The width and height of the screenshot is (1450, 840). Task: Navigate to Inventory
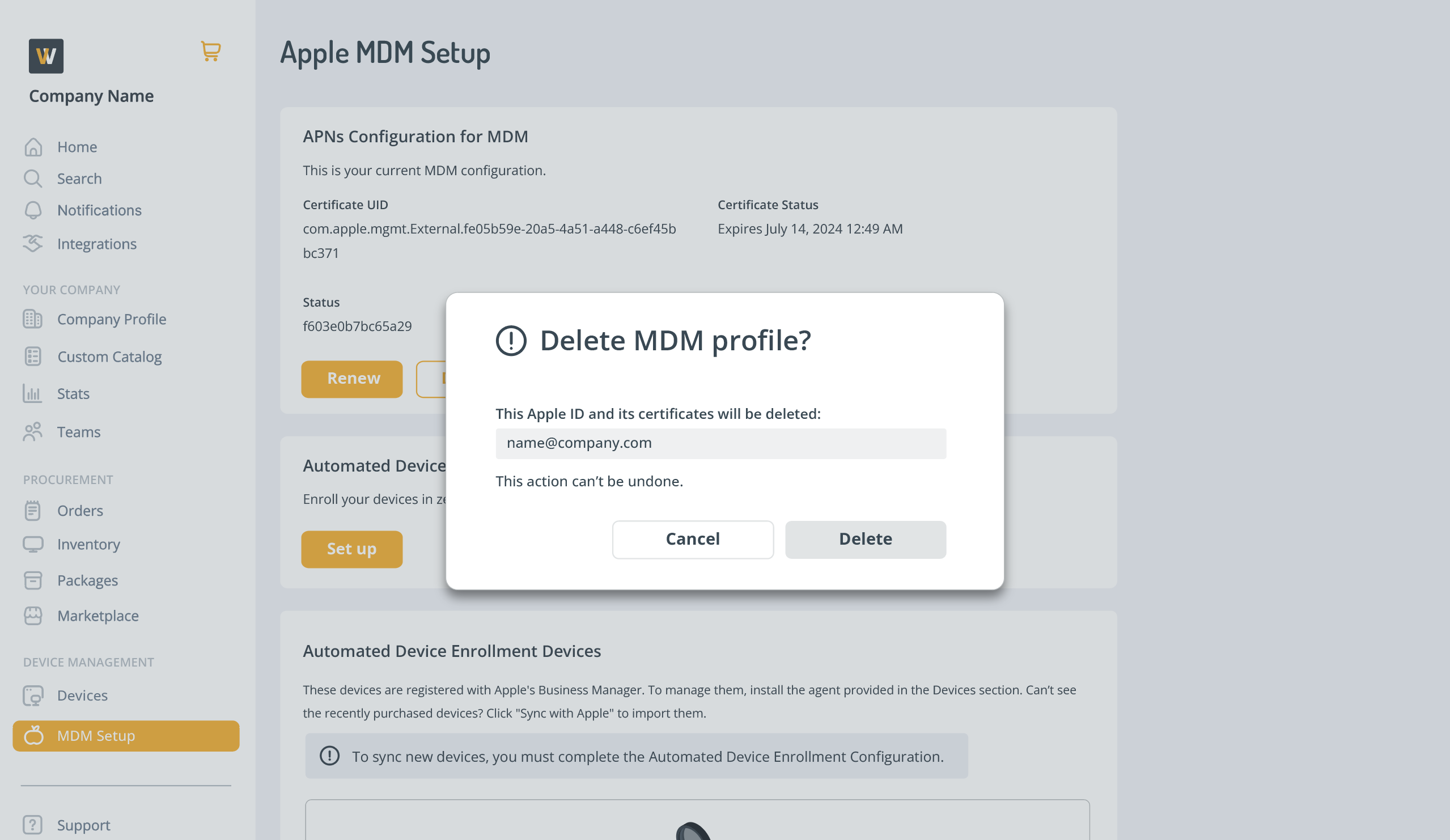(88, 544)
